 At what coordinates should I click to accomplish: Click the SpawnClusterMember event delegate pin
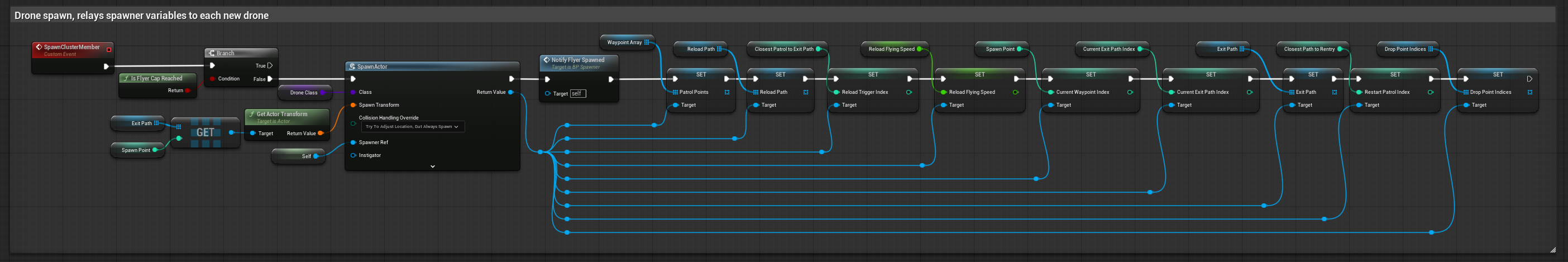[x=109, y=49]
